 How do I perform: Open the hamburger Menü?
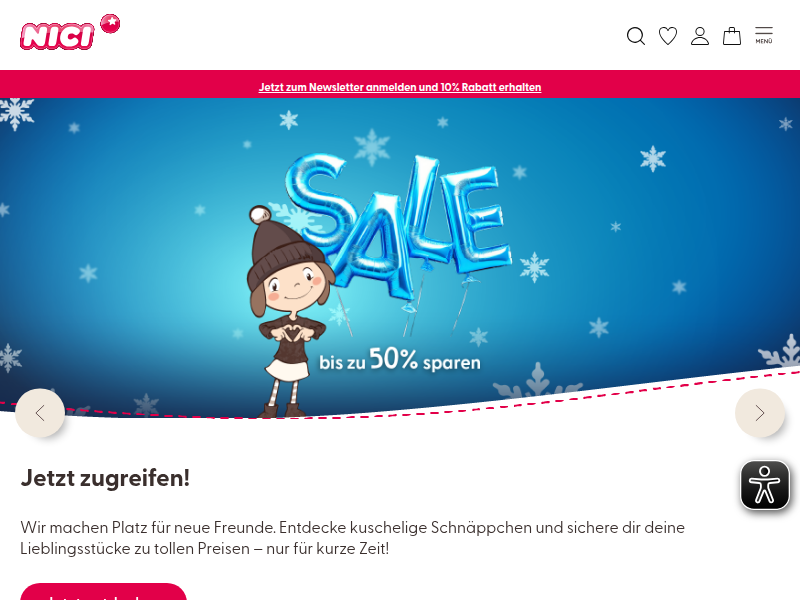tap(764, 35)
